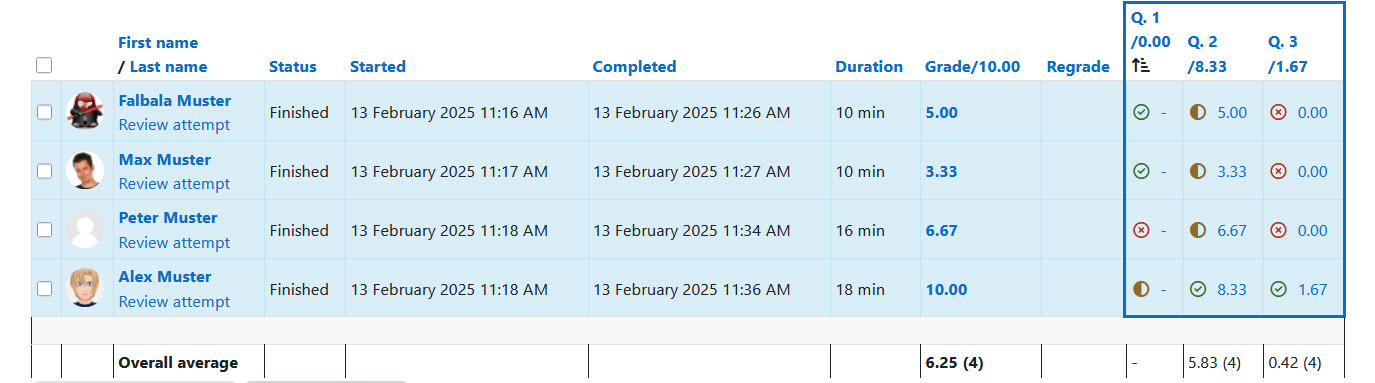Open Review attempt for Max Muster
1375x383 pixels.
(174, 184)
